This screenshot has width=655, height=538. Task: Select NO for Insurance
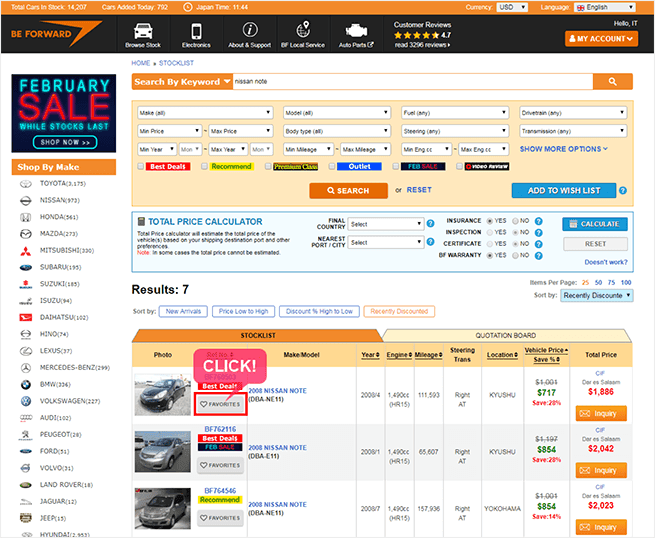[515, 221]
